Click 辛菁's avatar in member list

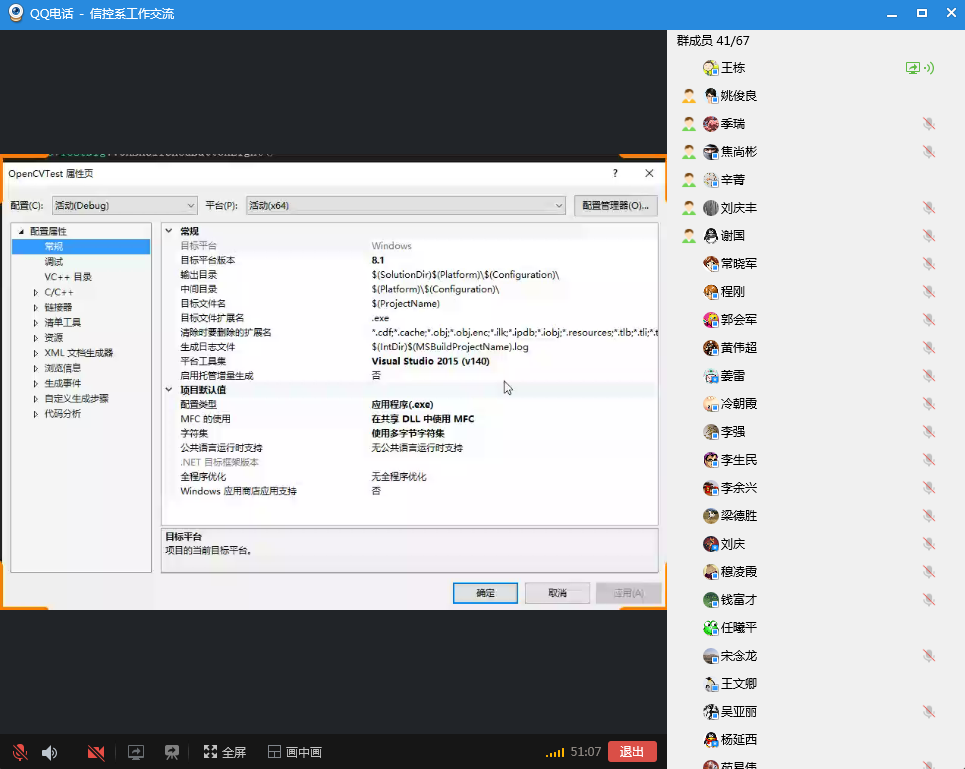point(711,180)
